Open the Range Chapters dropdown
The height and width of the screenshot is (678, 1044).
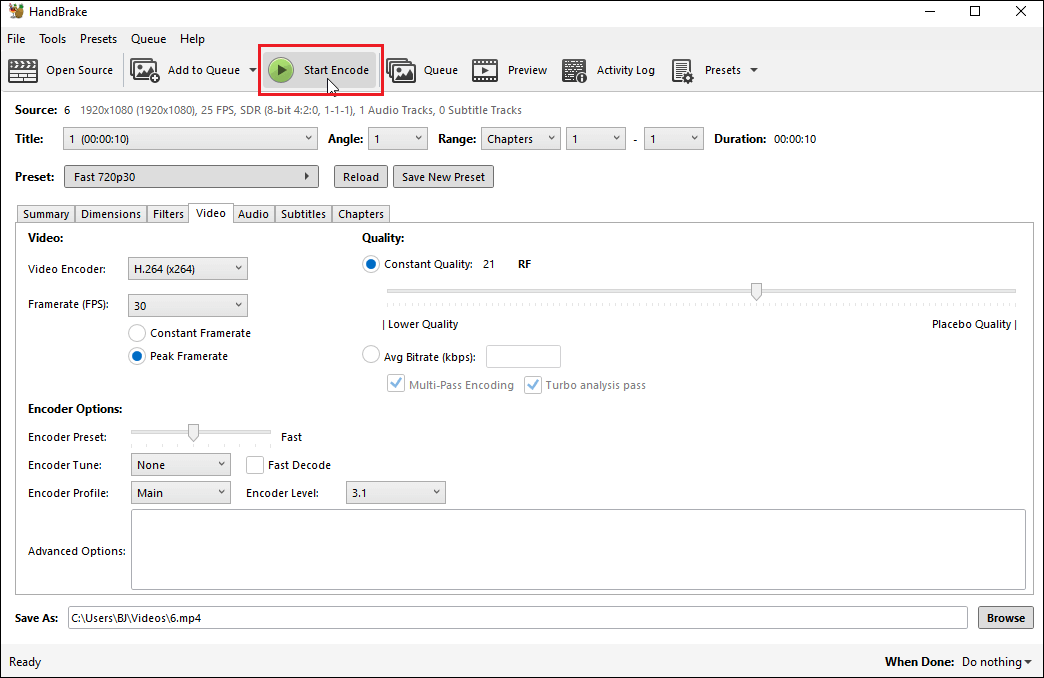(521, 139)
